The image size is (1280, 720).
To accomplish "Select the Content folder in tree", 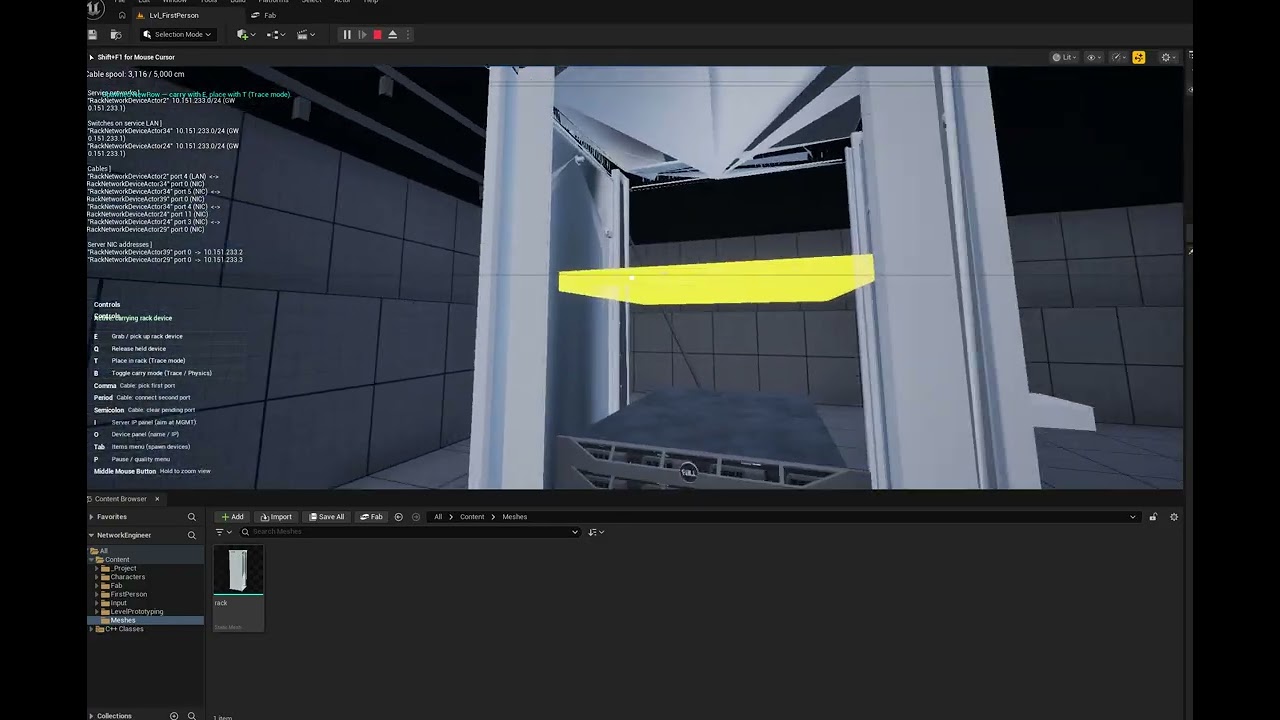I will pyautogui.click(x=117, y=560).
